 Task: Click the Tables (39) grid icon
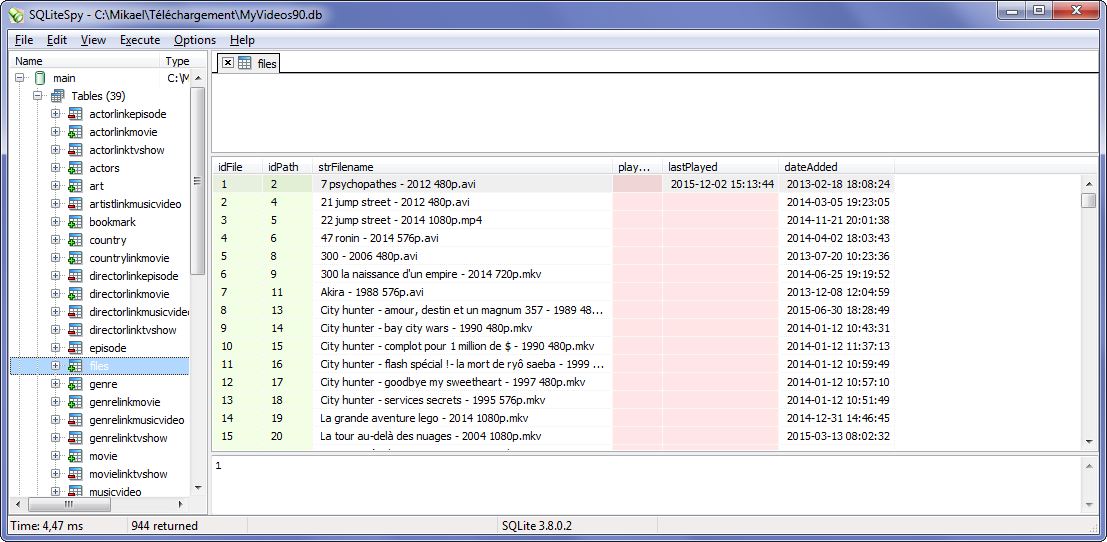(58, 96)
